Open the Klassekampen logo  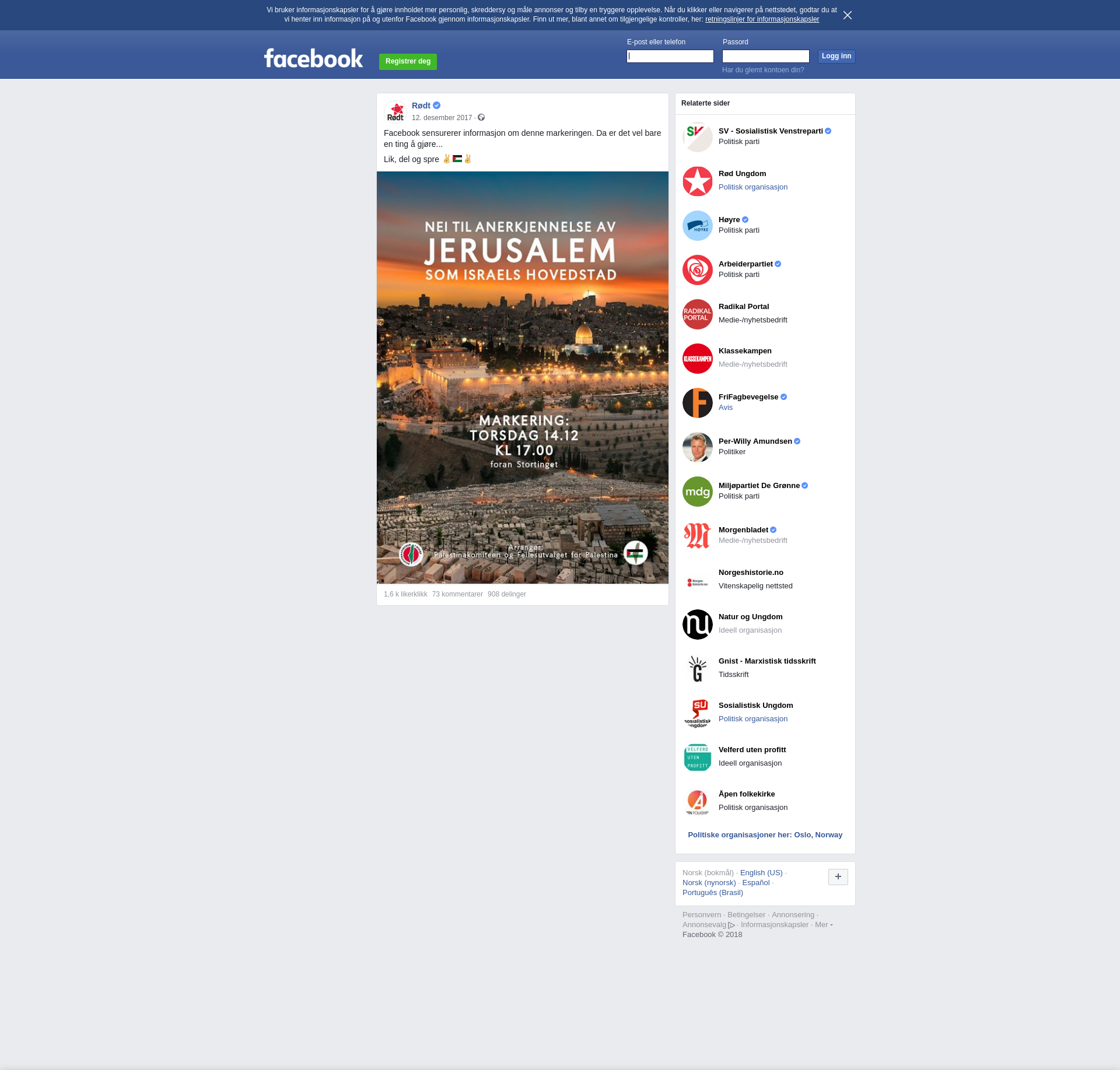698,359
